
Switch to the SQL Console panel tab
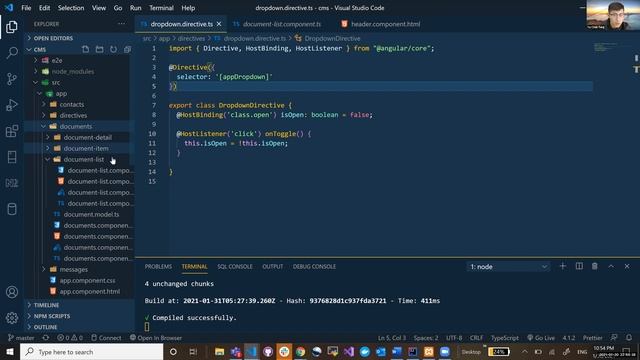[235, 266]
